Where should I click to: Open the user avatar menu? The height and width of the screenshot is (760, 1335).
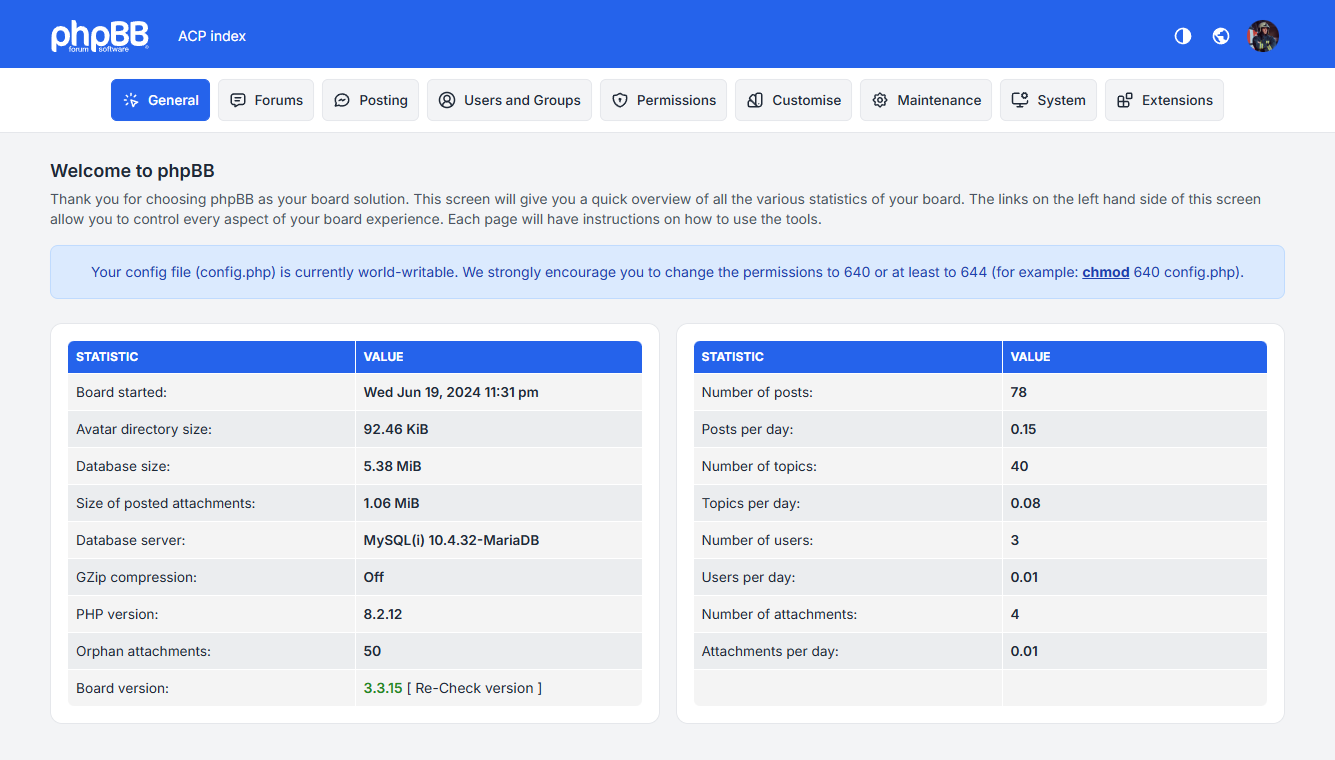coord(1263,36)
